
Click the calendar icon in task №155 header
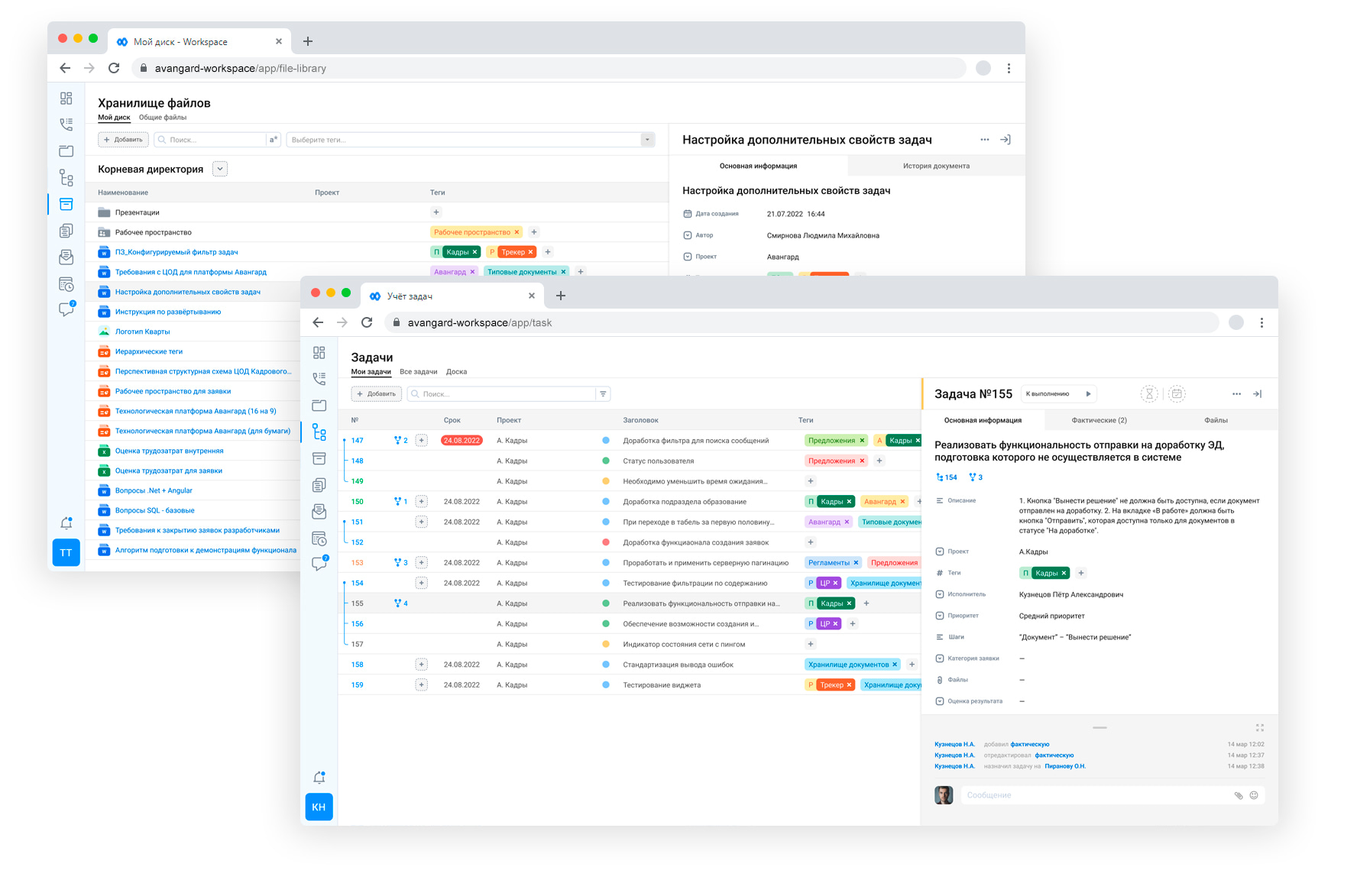1177,394
